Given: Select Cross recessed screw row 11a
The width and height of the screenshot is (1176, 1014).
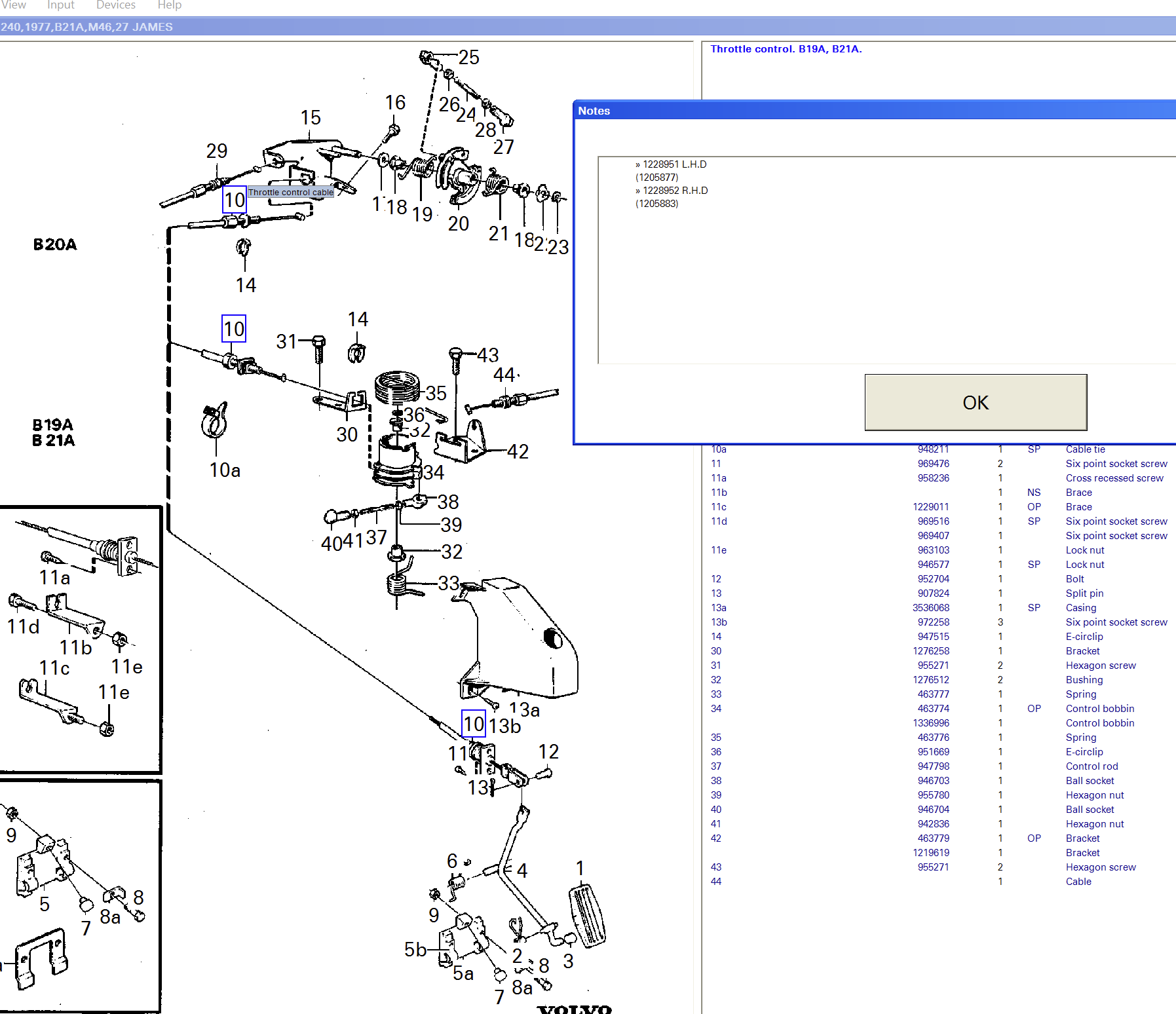Looking at the screenshot, I should (939, 478).
